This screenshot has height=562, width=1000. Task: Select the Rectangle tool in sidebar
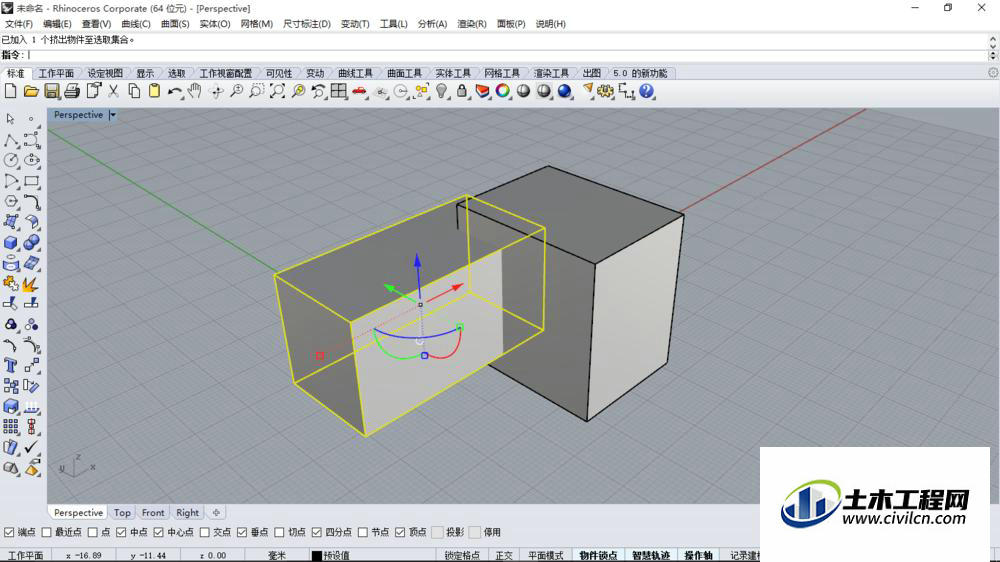pyautogui.click(x=31, y=181)
